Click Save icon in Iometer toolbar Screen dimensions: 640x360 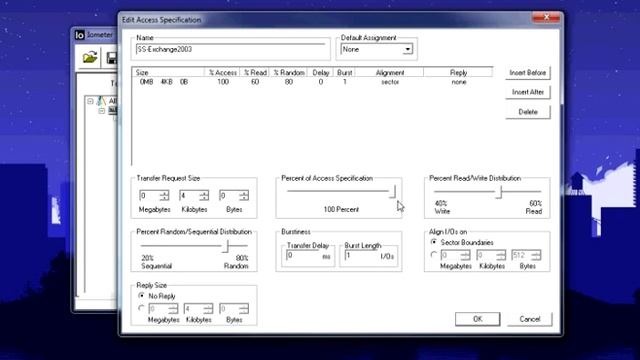tap(112, 58)
